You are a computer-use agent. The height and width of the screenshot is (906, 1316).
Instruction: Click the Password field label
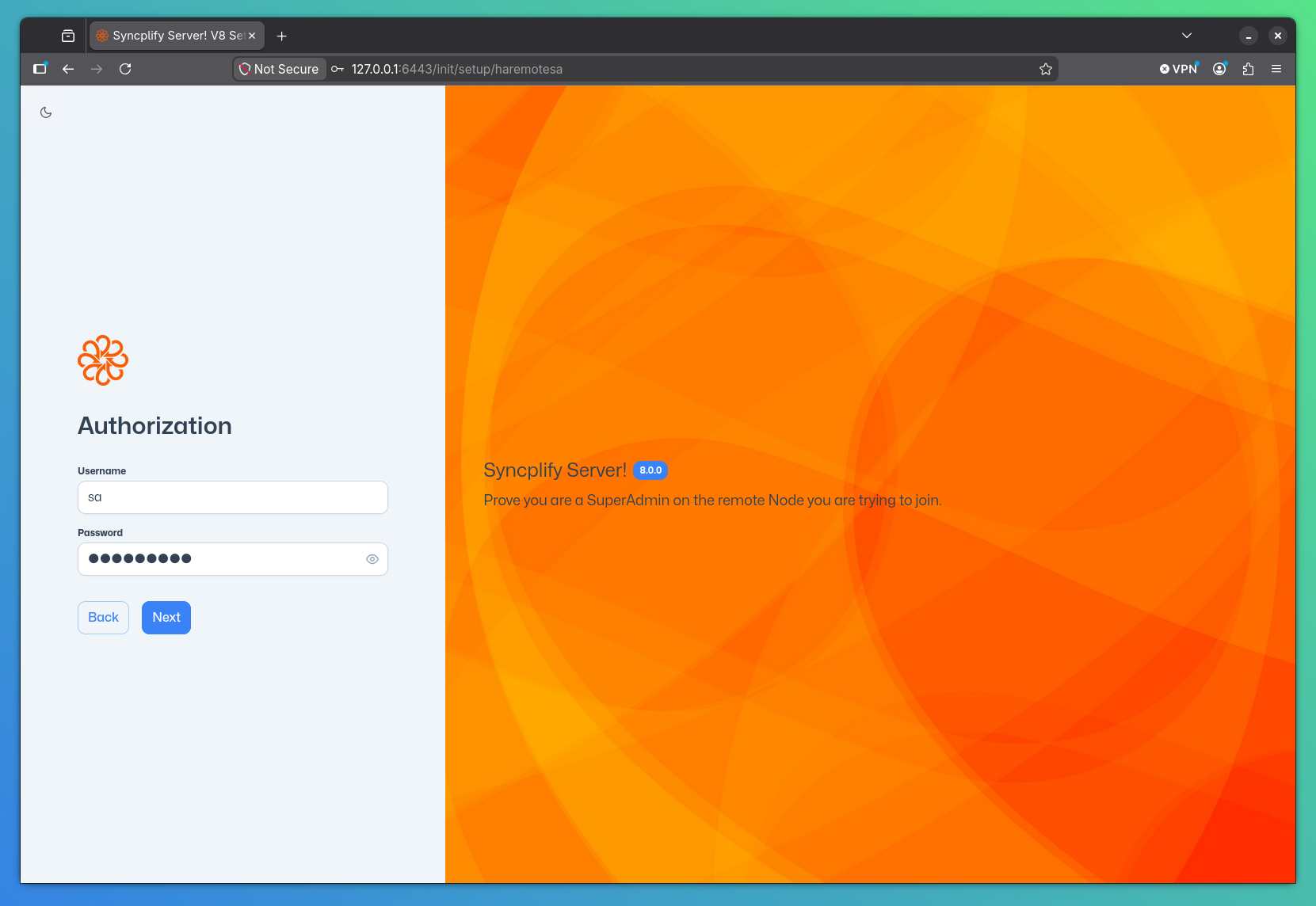point(100,533)
